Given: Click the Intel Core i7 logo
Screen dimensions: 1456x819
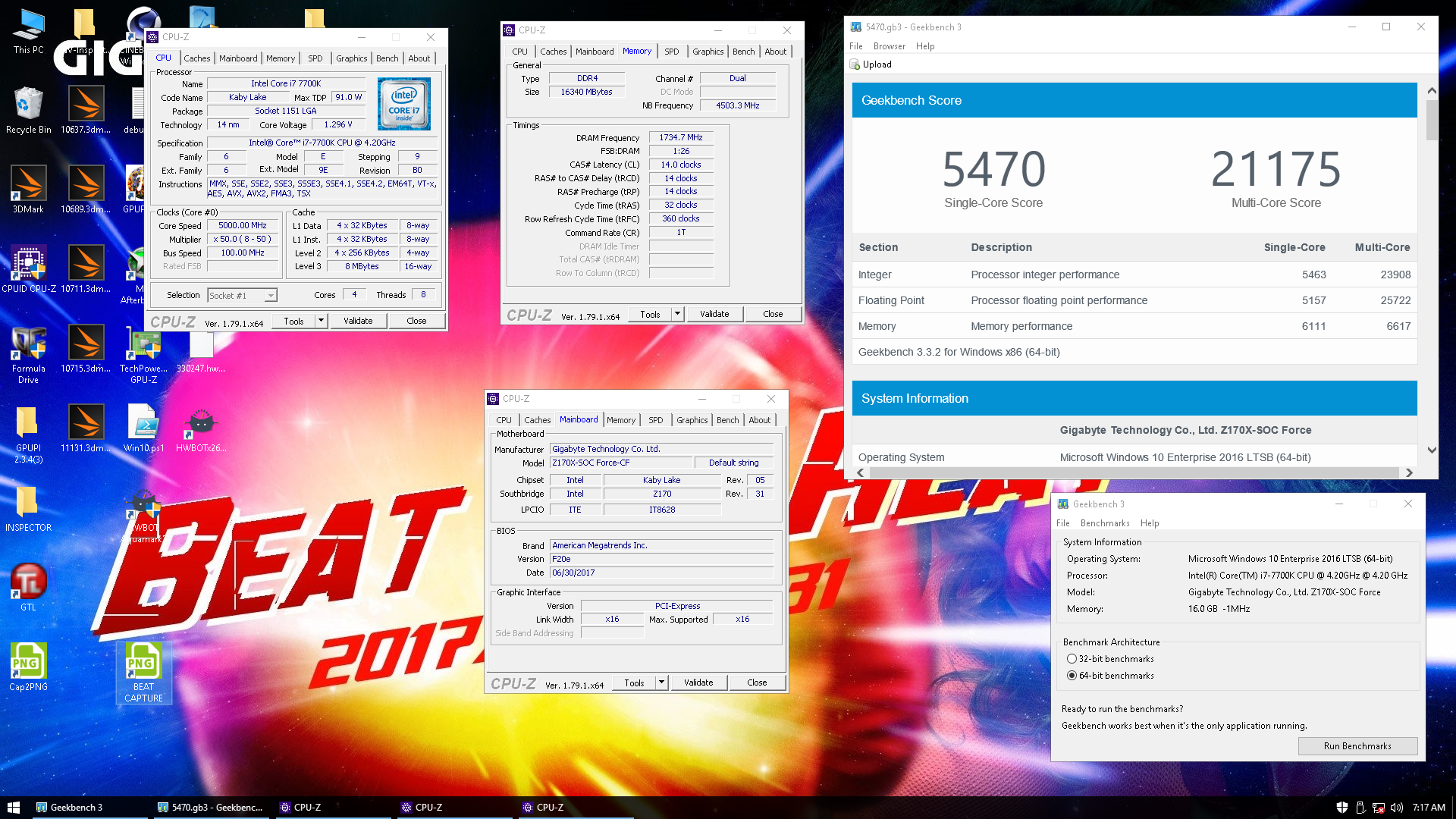Looking at the screenshot, I should [404, 104].
